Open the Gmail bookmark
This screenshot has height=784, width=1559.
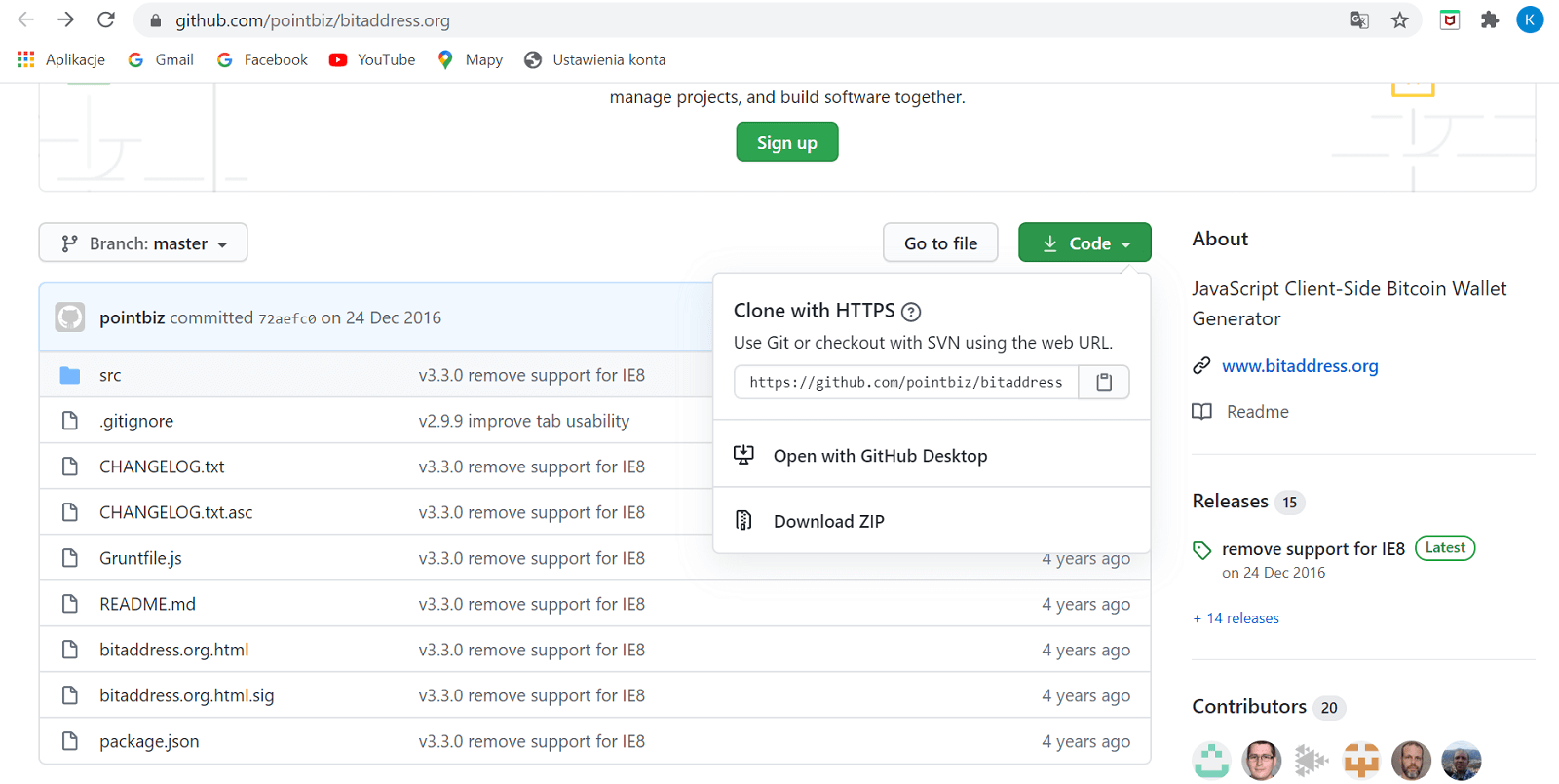[x=161, y=59]
